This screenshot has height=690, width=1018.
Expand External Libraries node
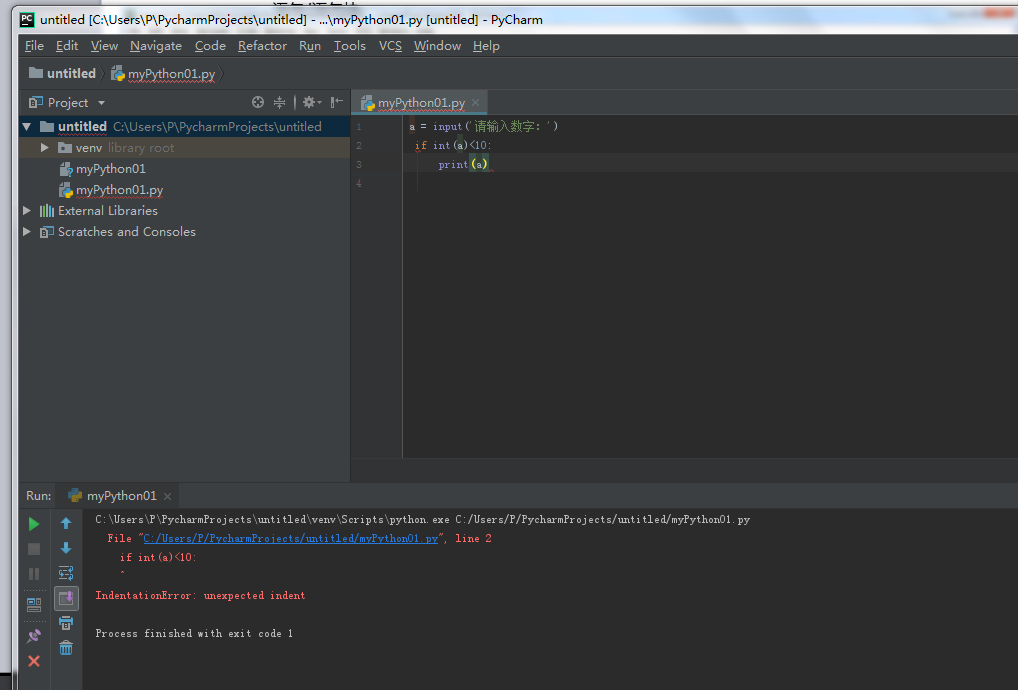pos(27,211)
